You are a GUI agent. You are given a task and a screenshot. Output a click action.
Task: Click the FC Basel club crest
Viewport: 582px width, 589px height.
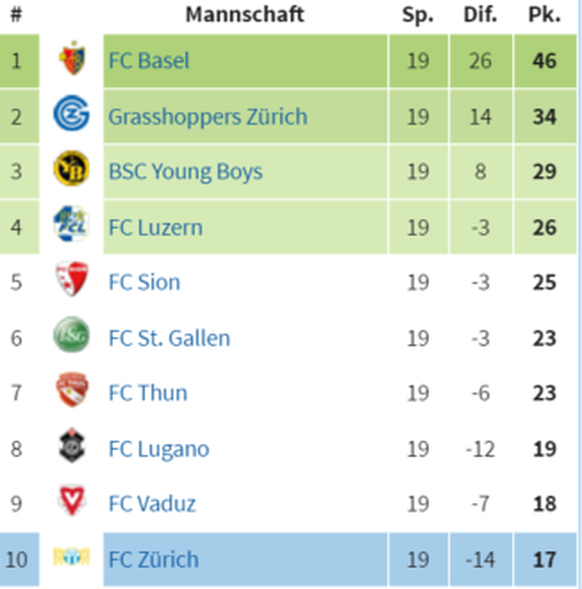pos(72,58)
